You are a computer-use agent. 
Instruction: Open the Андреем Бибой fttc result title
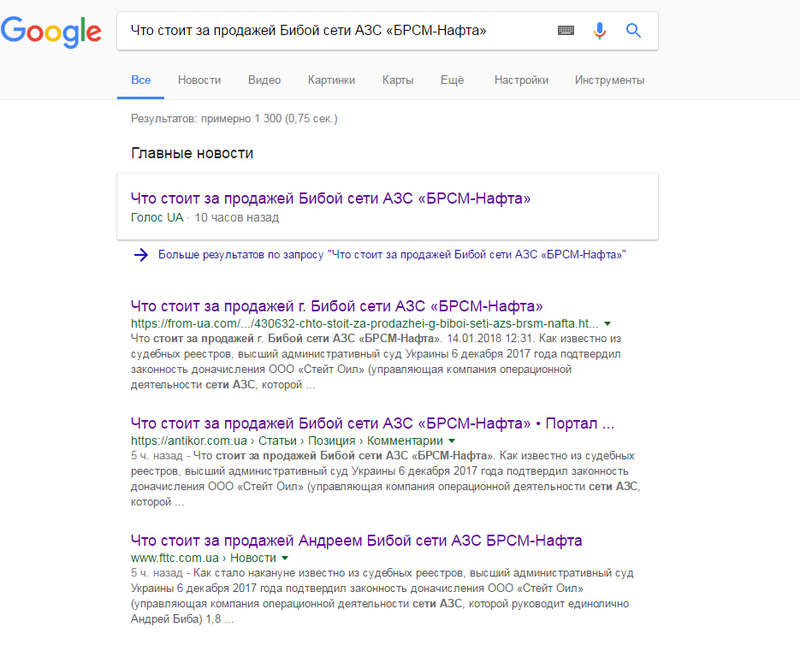coord(356,540)
